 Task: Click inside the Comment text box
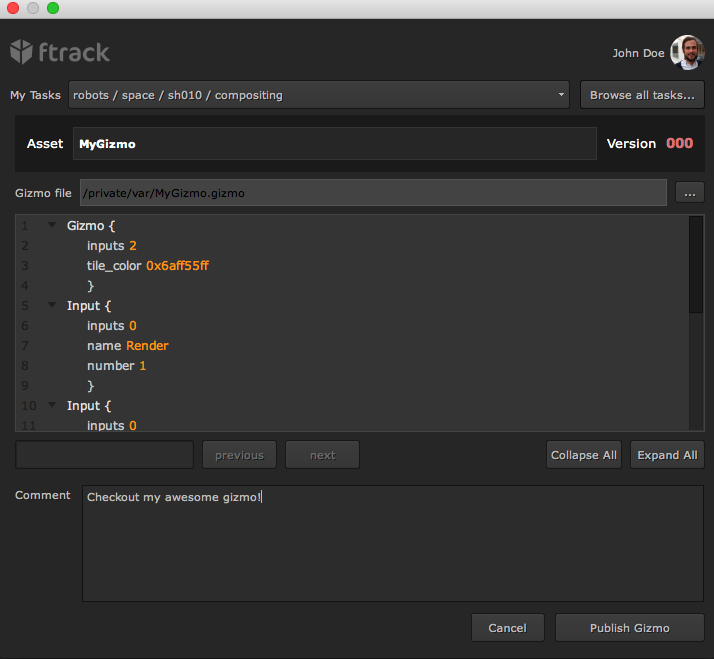(x=393, y=543)
